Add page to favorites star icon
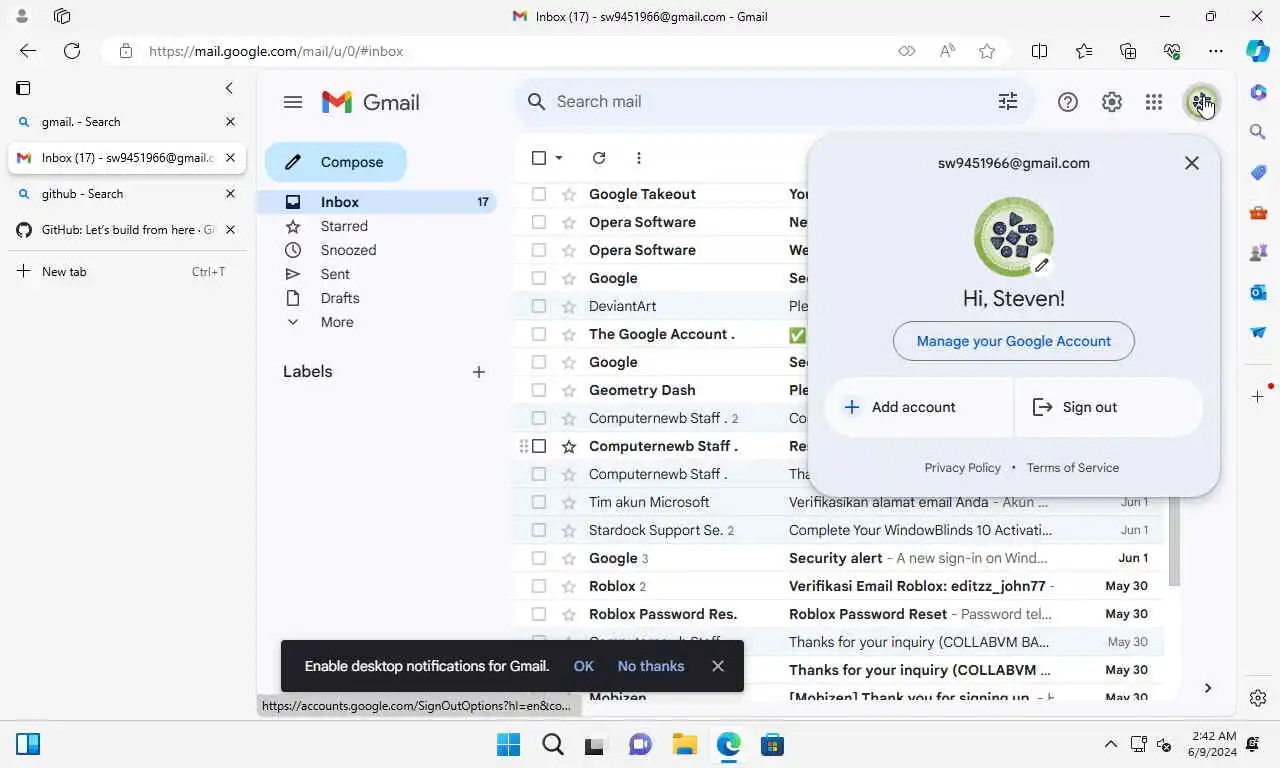The image size is (1280, 768). click(987, 51)
